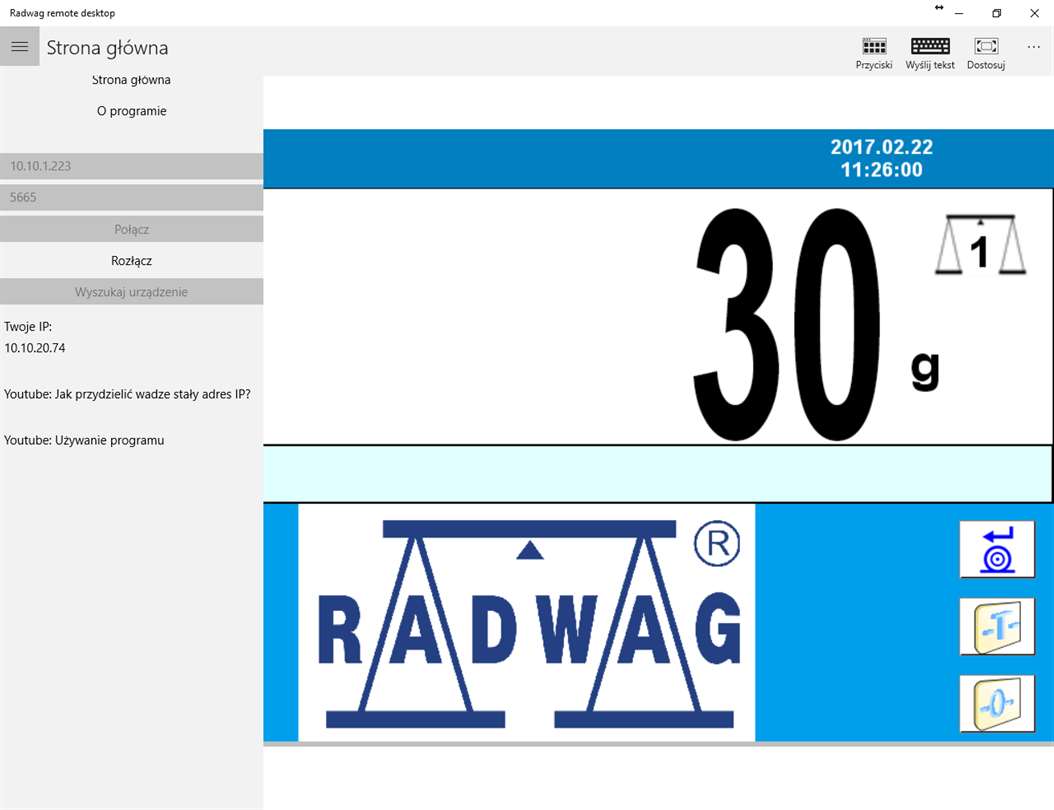Click the Twoje IP: label
This screenshot has height=810, width=1054.
(x=28, y=327)
